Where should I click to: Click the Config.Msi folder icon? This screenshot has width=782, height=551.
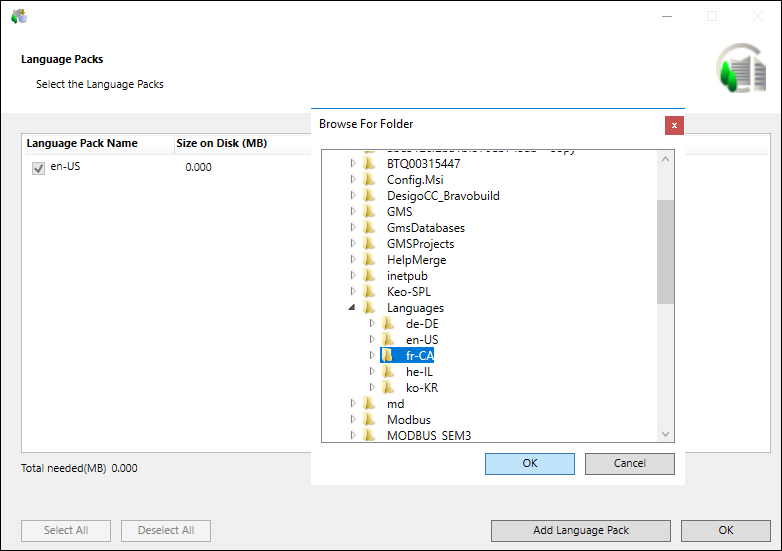(x=370, y=180)
